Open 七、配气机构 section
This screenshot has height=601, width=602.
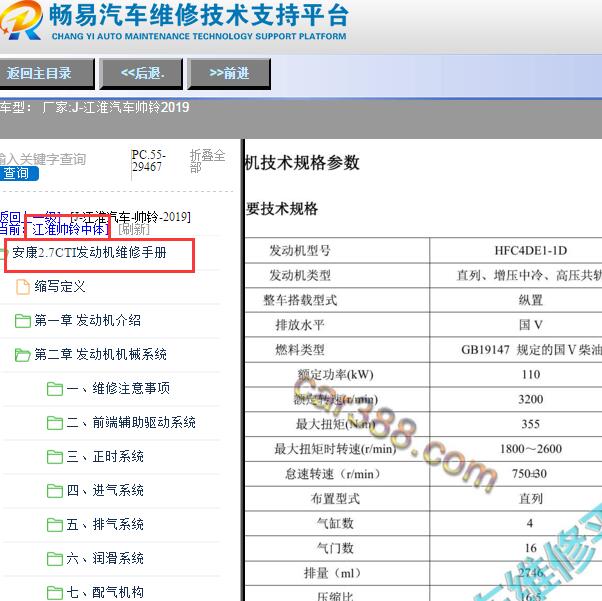tap(105, 592)
